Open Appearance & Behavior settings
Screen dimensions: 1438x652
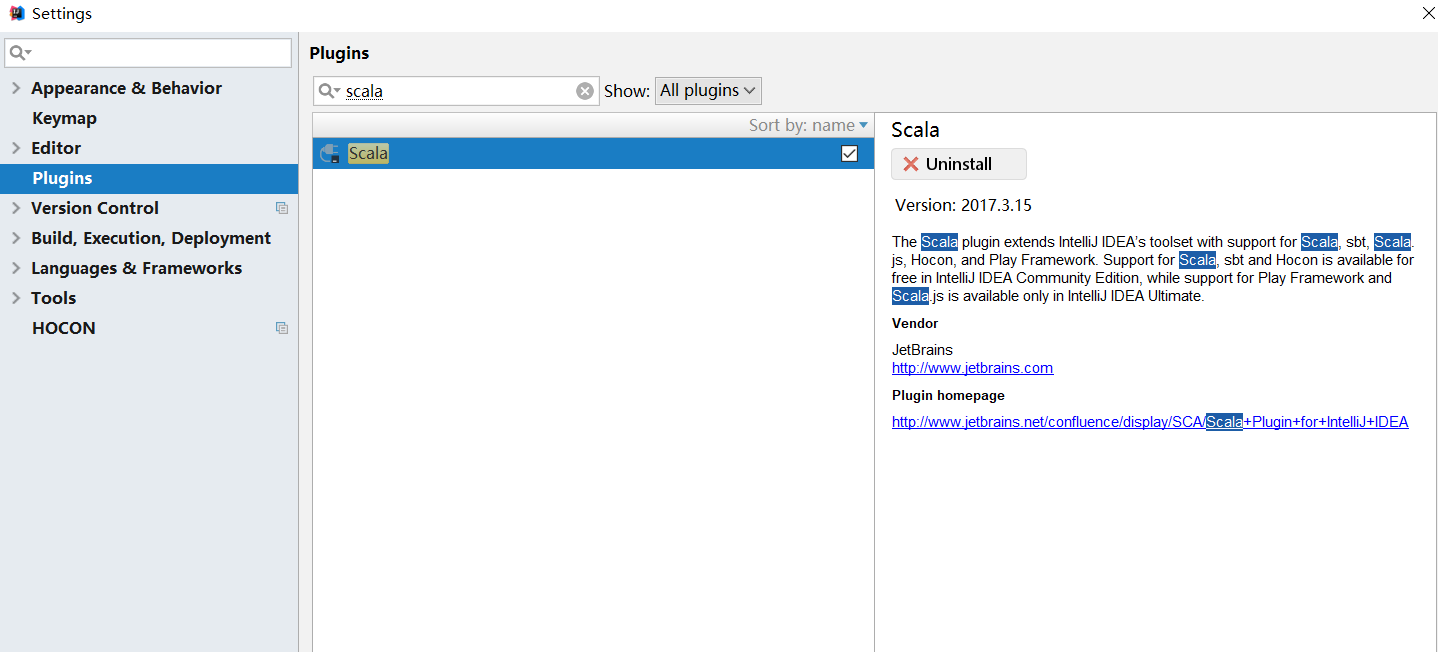126,88
